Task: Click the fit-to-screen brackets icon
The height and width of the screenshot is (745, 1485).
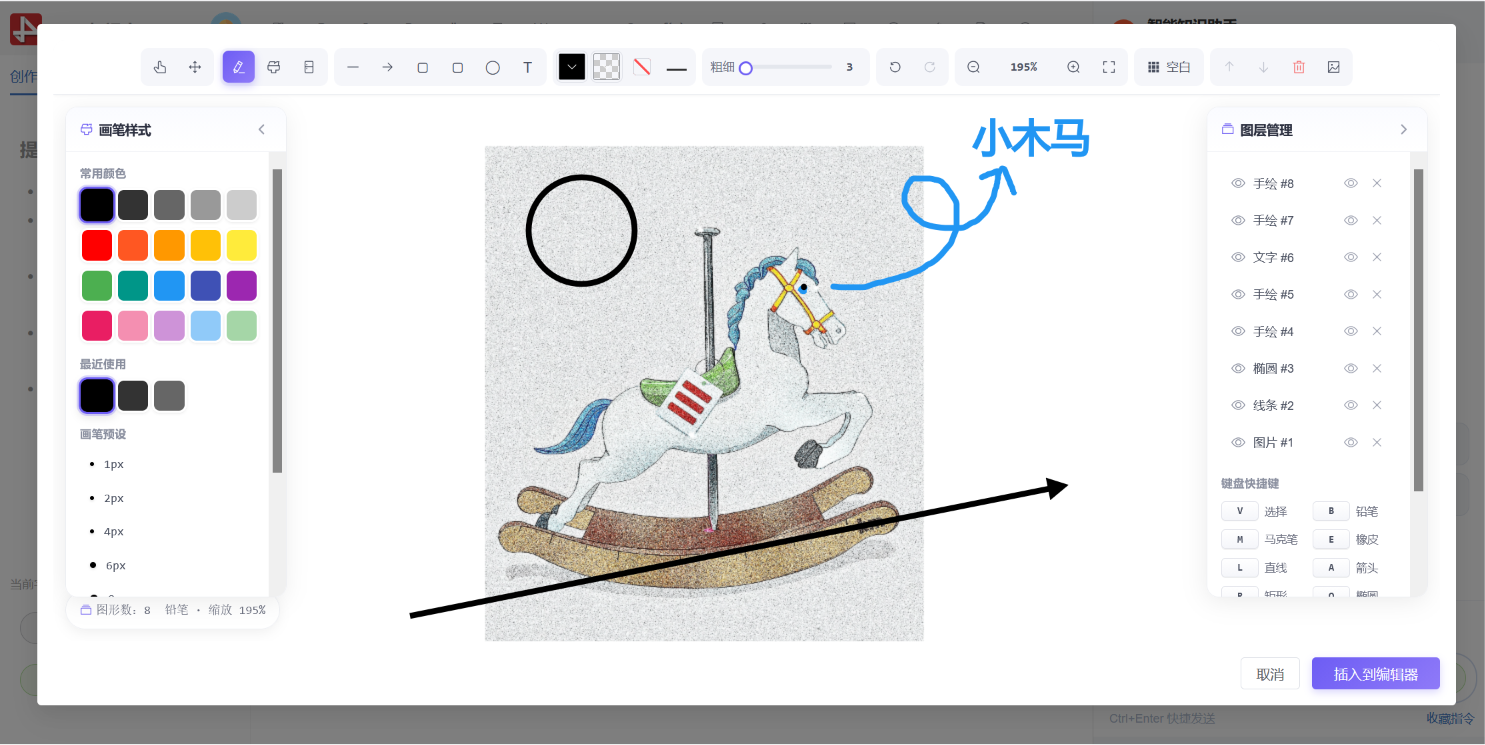Action: pyautogui.click(x=1108, y=67)
